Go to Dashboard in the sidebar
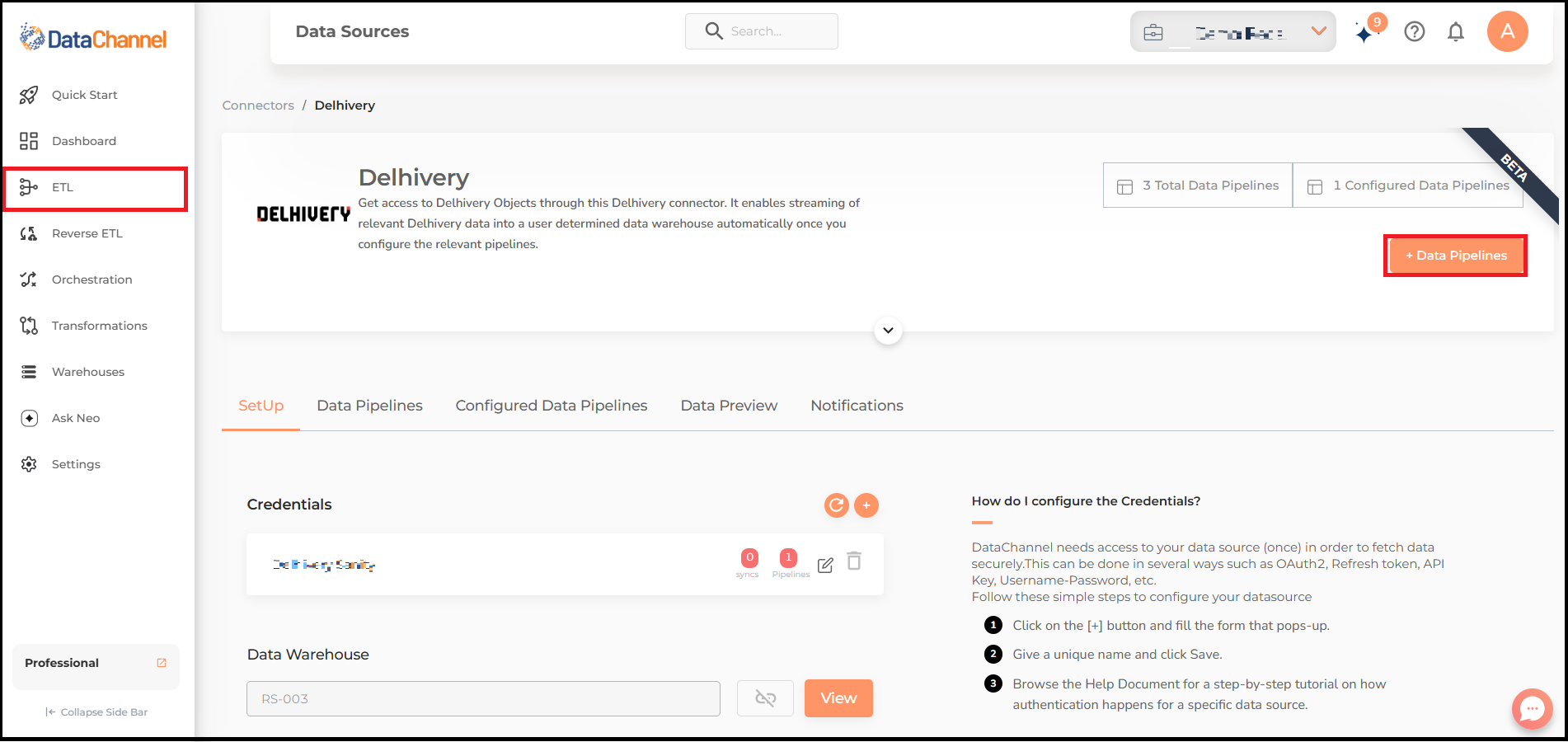The height and width of the screenshot is (742, 1568). 83,141
